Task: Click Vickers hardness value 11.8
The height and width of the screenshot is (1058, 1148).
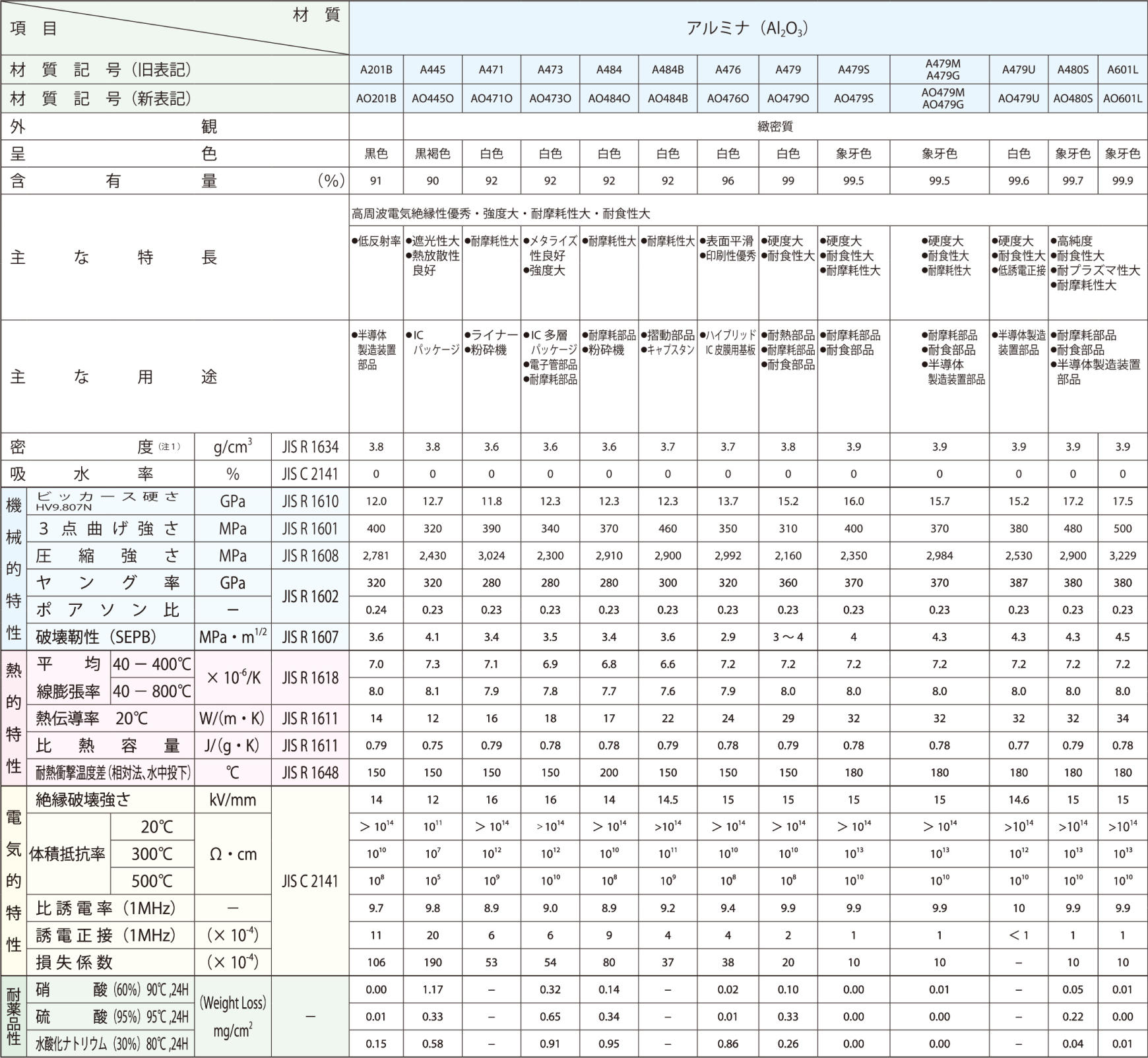Action: coord(492,501)
